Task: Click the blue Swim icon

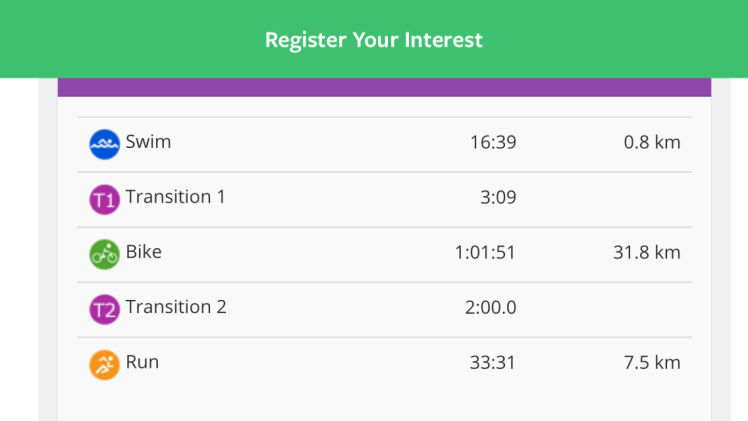Action: point(104,144)
